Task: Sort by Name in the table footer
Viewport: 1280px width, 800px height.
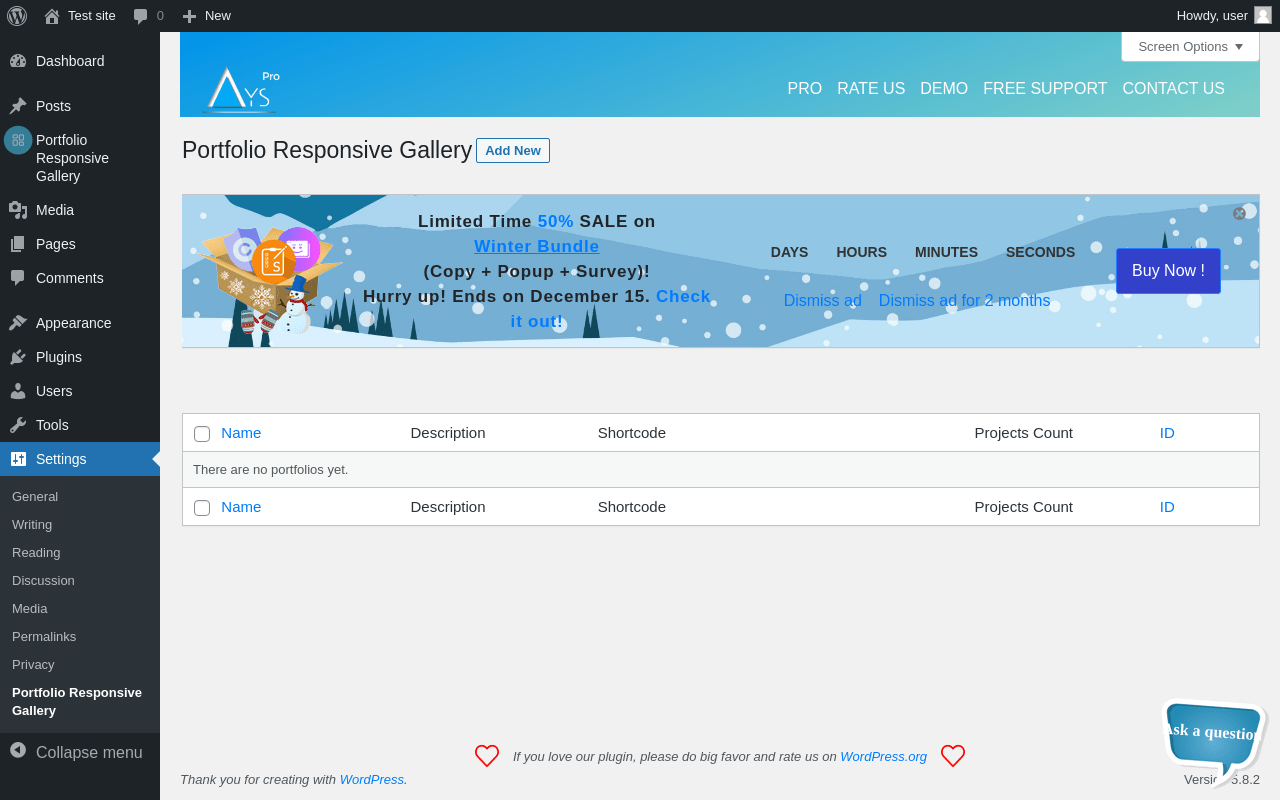Action: point(241,506)
